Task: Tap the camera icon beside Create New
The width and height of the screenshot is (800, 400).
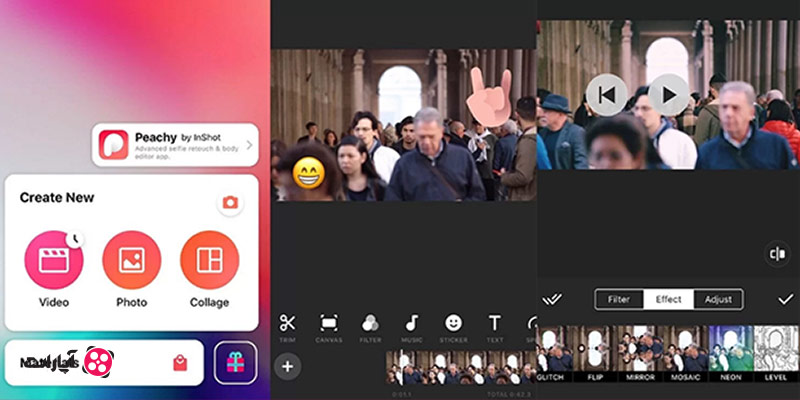Action: coord(230,203)
